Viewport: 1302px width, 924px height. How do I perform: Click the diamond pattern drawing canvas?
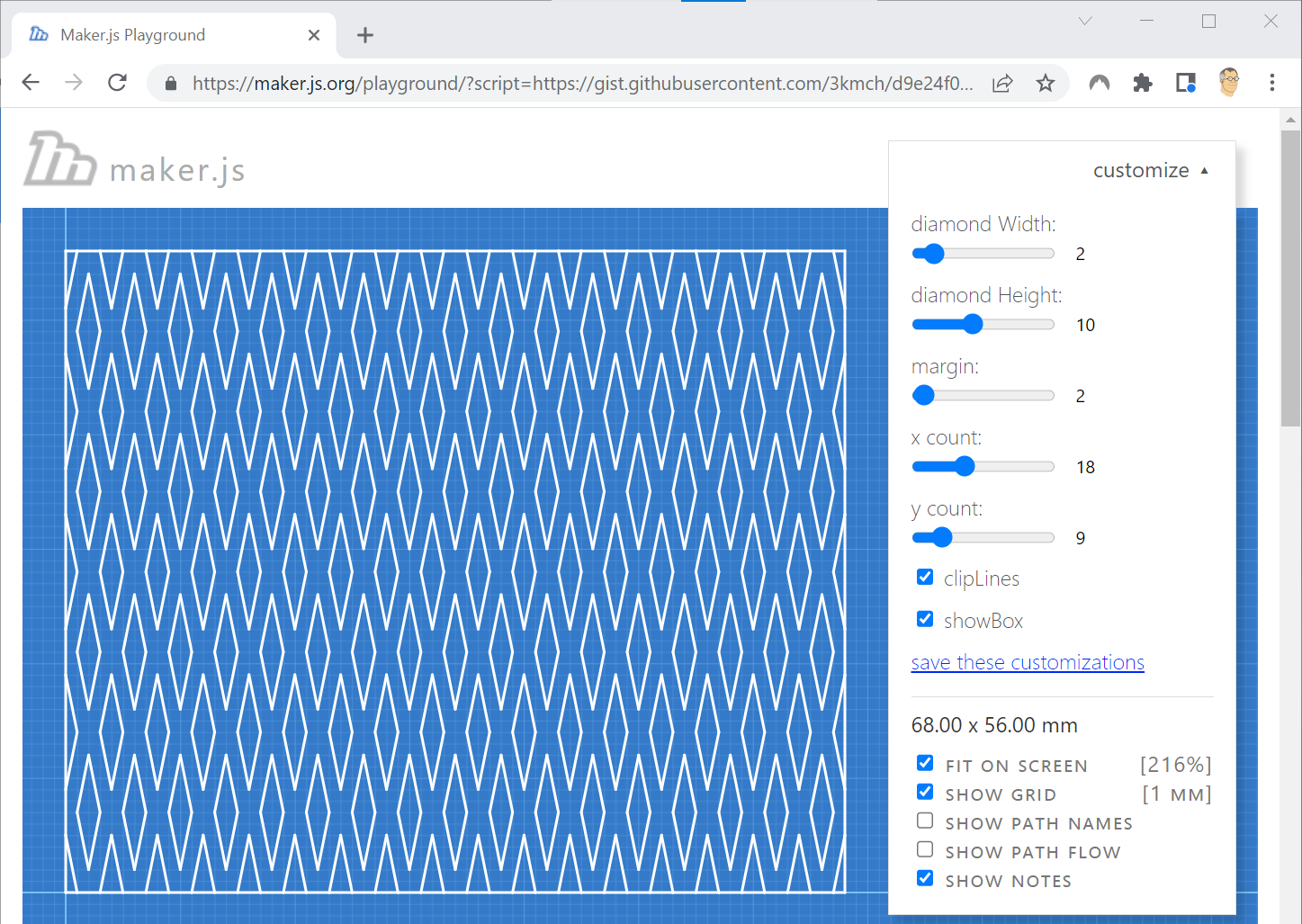pyautogui.click(x=455, y=571)
